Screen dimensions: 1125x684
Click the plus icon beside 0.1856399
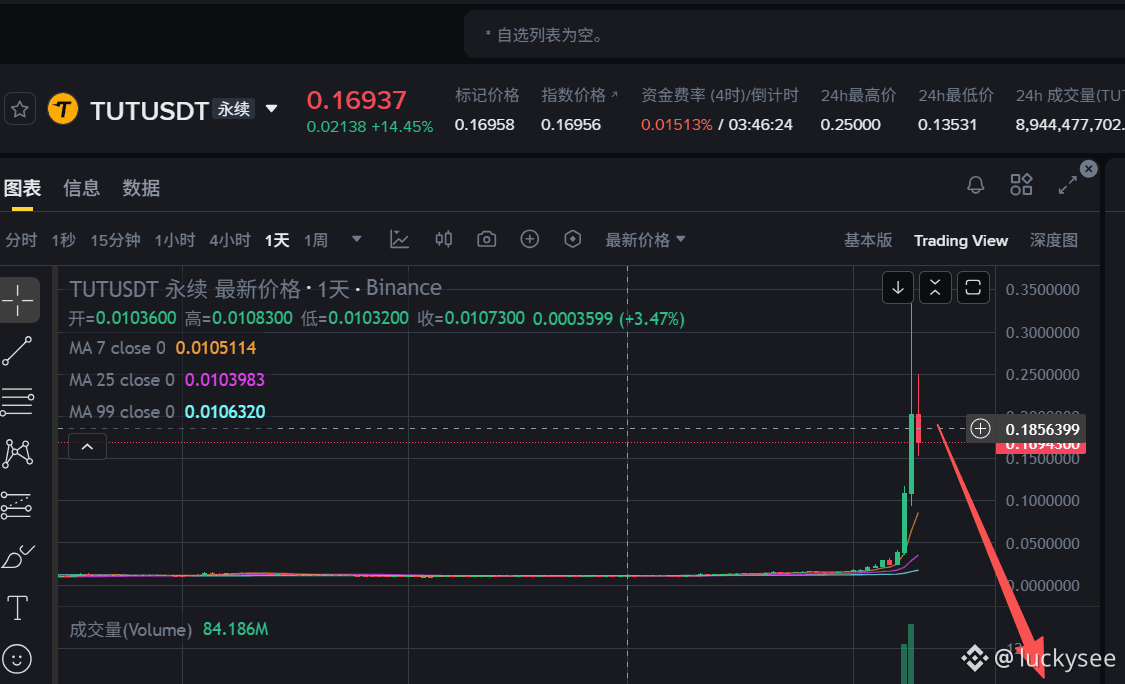980,429
